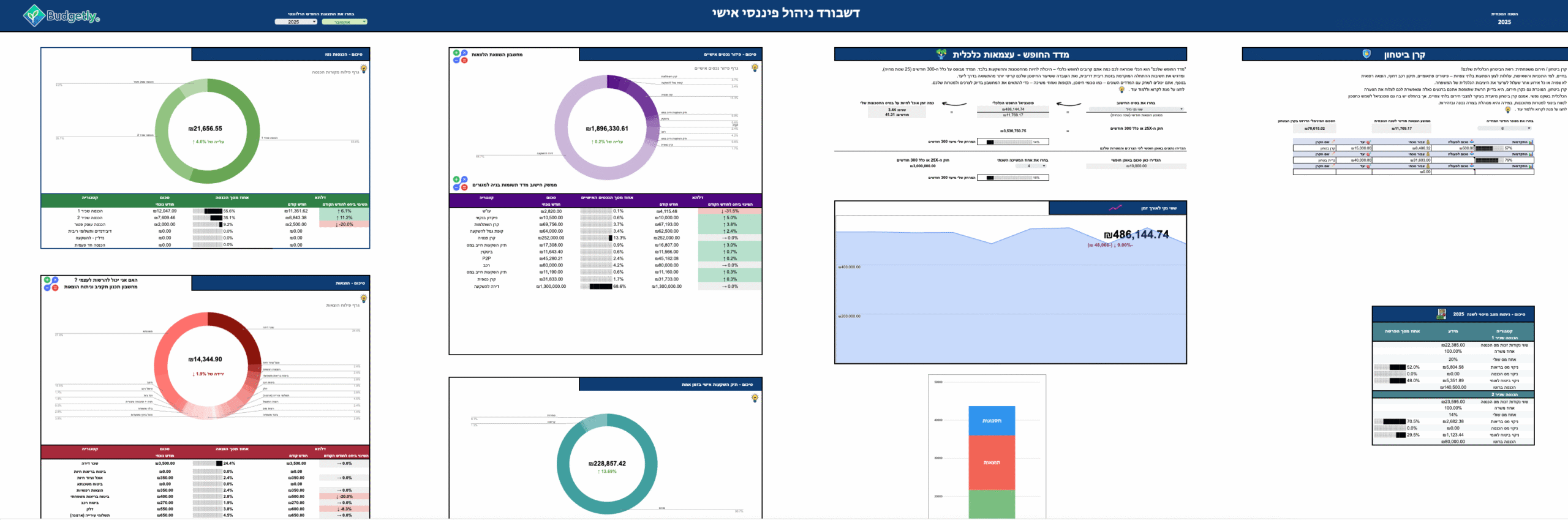Click the ₪15,000.00 target cell in safety fund

coord(1354,148)
